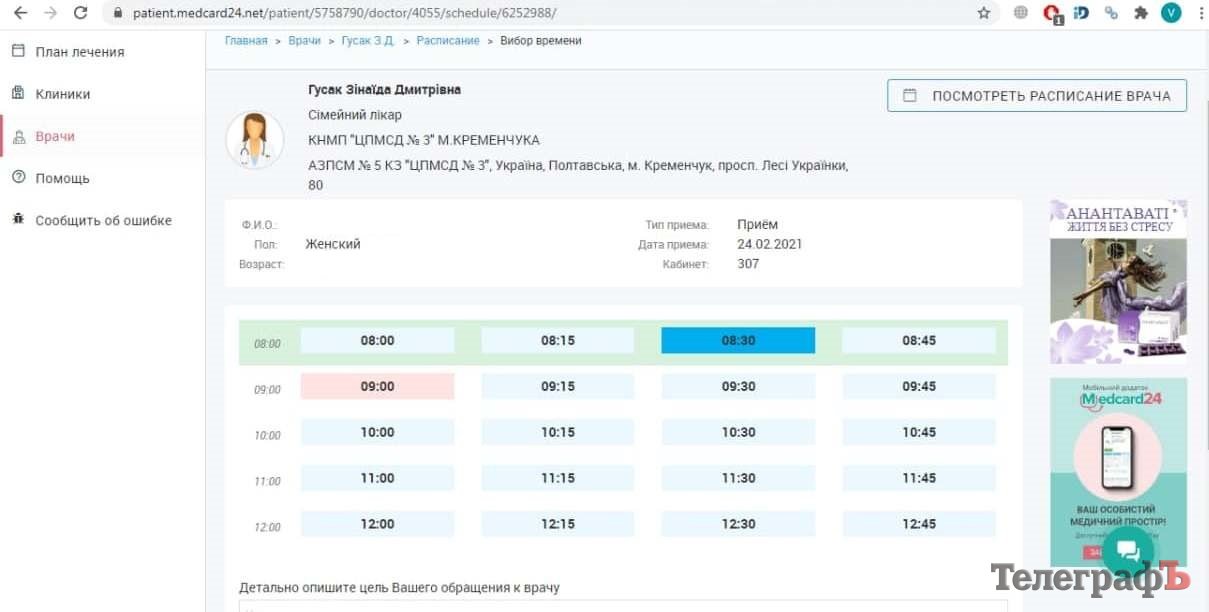The image size is (1209, 612).
Task: Click the browser reload page icon
Action: tap(81, 13)
